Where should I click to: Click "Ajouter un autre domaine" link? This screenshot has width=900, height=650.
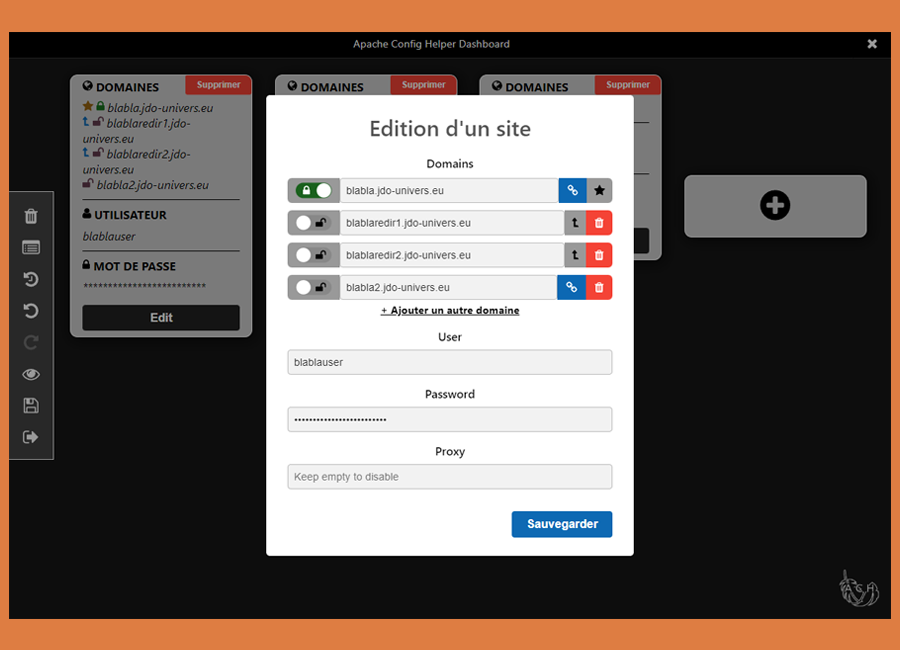450,311
